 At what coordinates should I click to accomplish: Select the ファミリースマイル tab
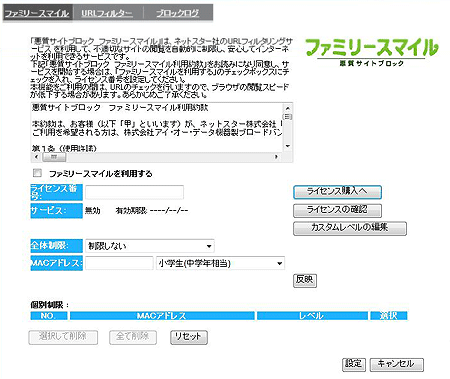click(37, 13)
